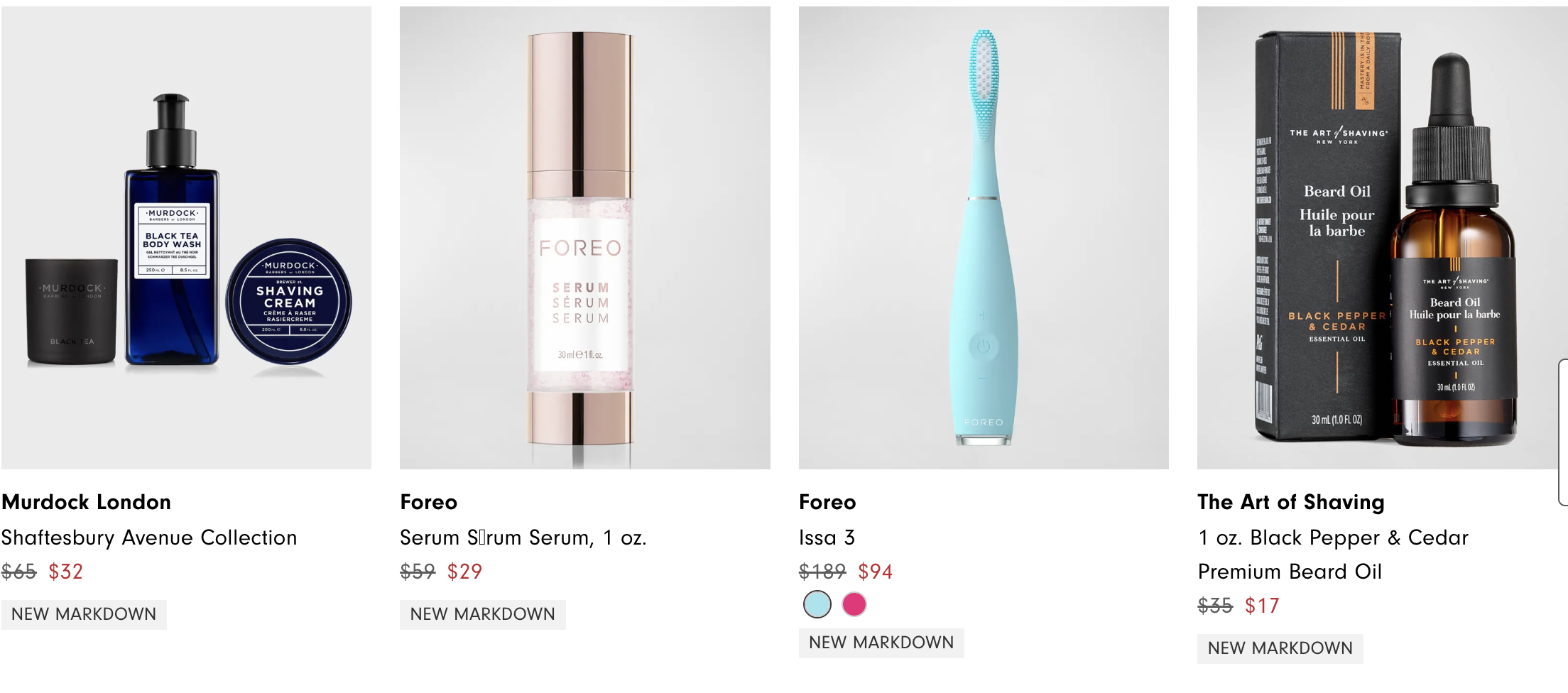Screen dimensions: 1568x693
Task: Select the light blue Issa 3 color swatch
Action: pyautogui.click(x=817, y=604)
